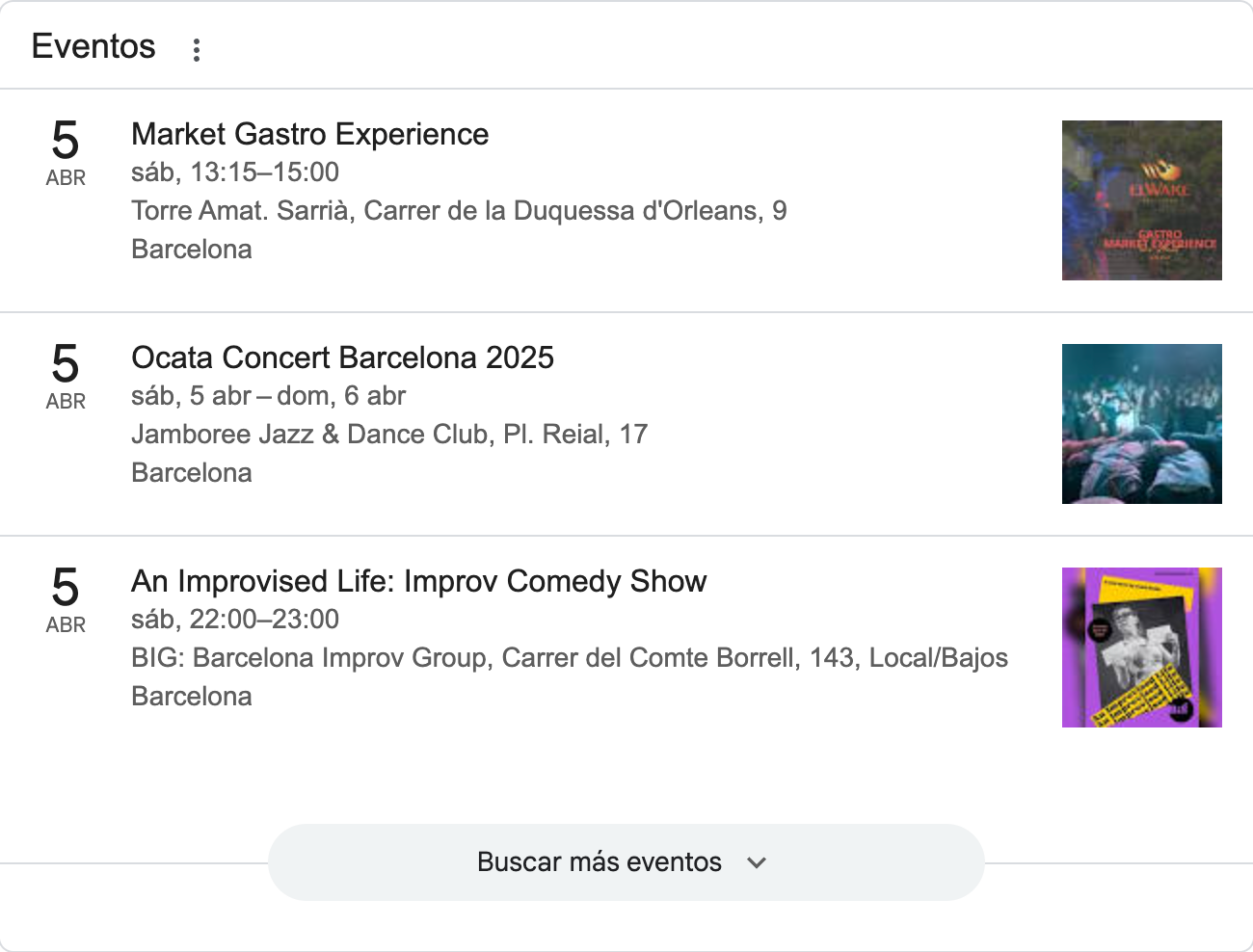
Task: Open An Improvised Life: Improv Comedy Show
Action: click(418, 581)
